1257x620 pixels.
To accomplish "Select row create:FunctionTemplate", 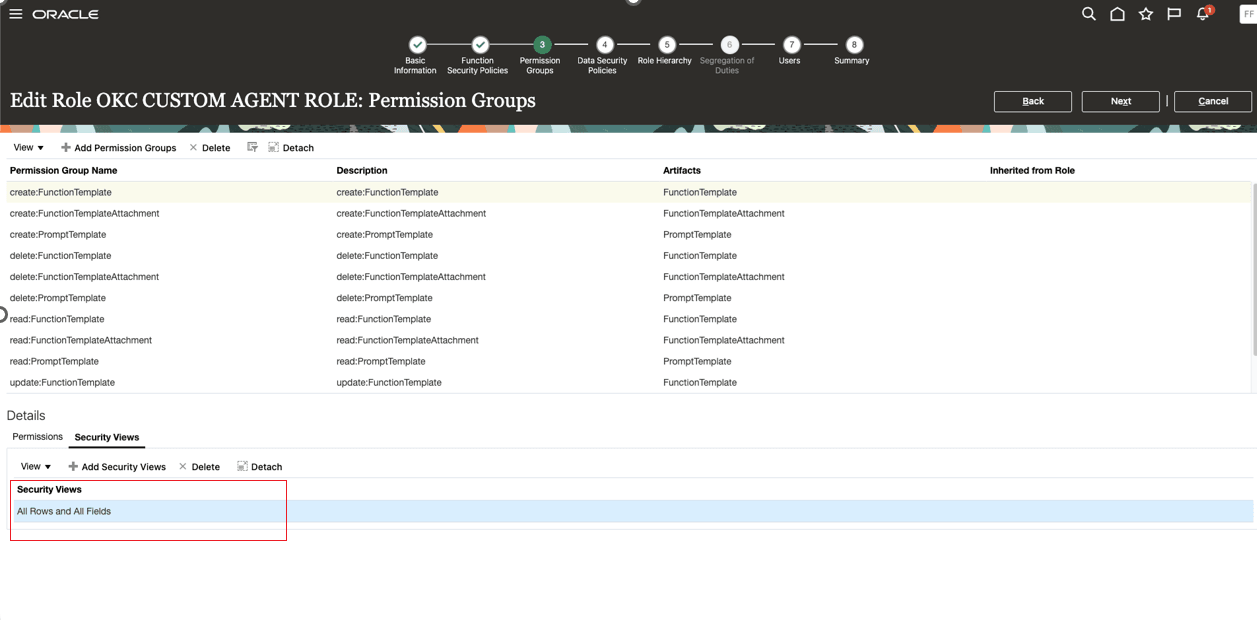I will click(628, 192).
